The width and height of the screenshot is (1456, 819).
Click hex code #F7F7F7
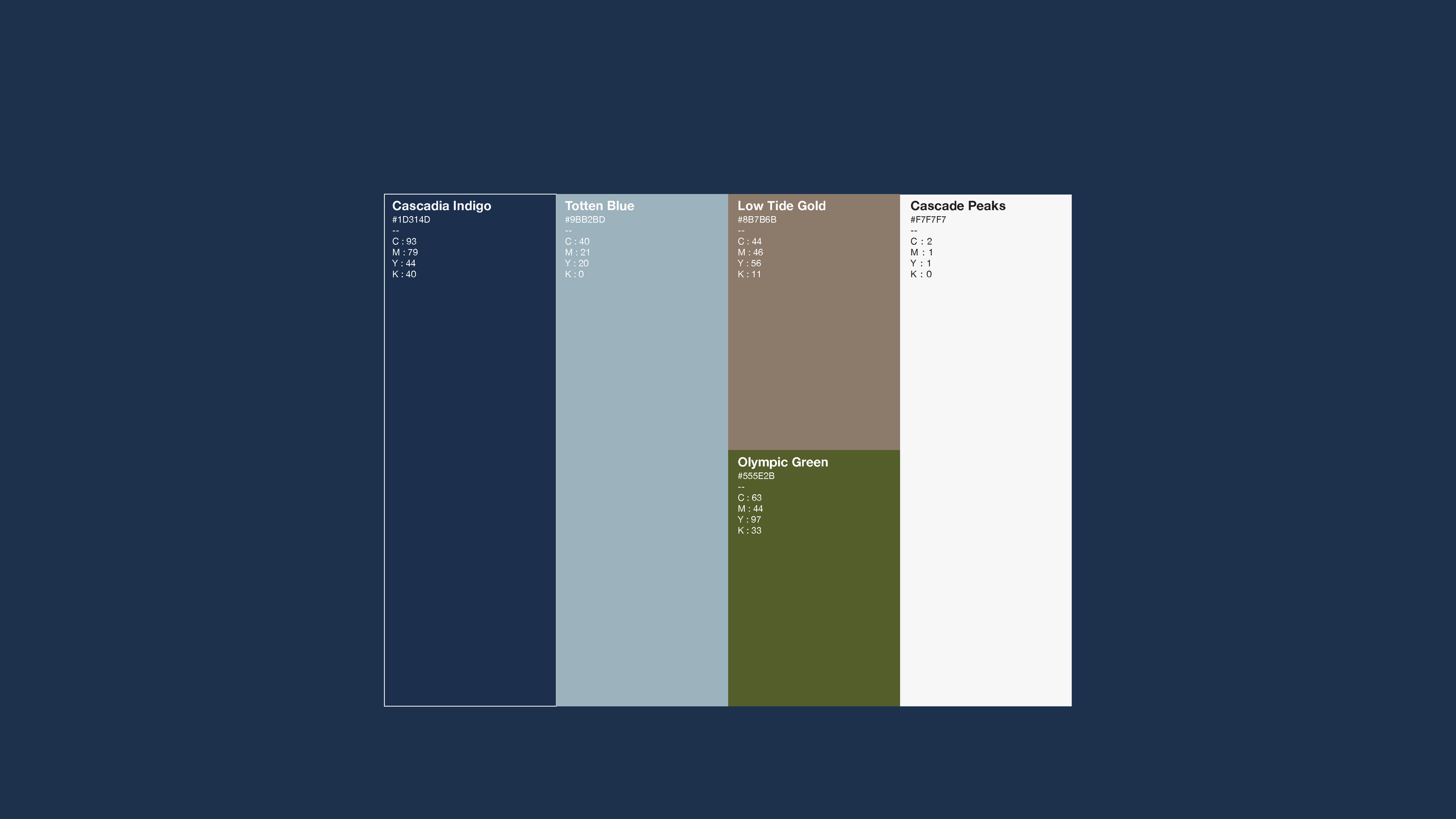tap(928, 220)
